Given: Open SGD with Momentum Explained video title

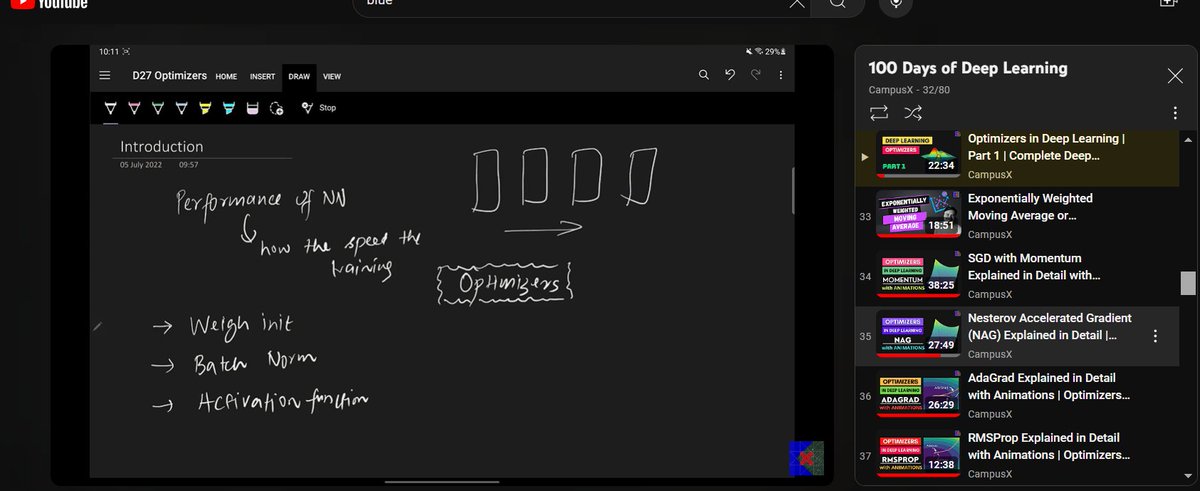Looking at the screenshot, I should pos(1034,267).
